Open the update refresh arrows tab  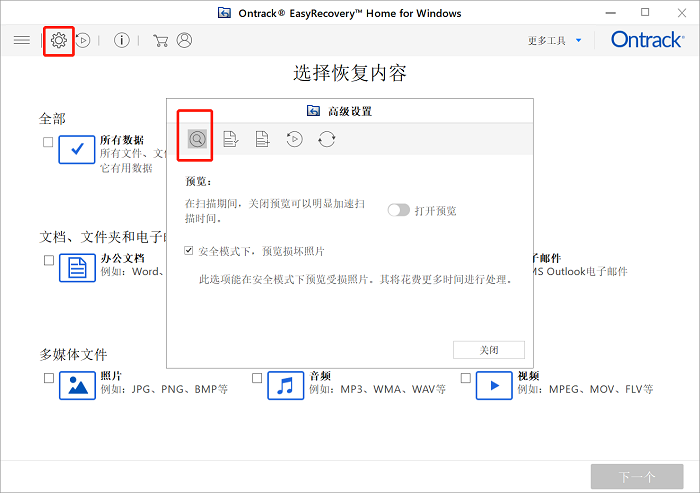pos(326,139)
